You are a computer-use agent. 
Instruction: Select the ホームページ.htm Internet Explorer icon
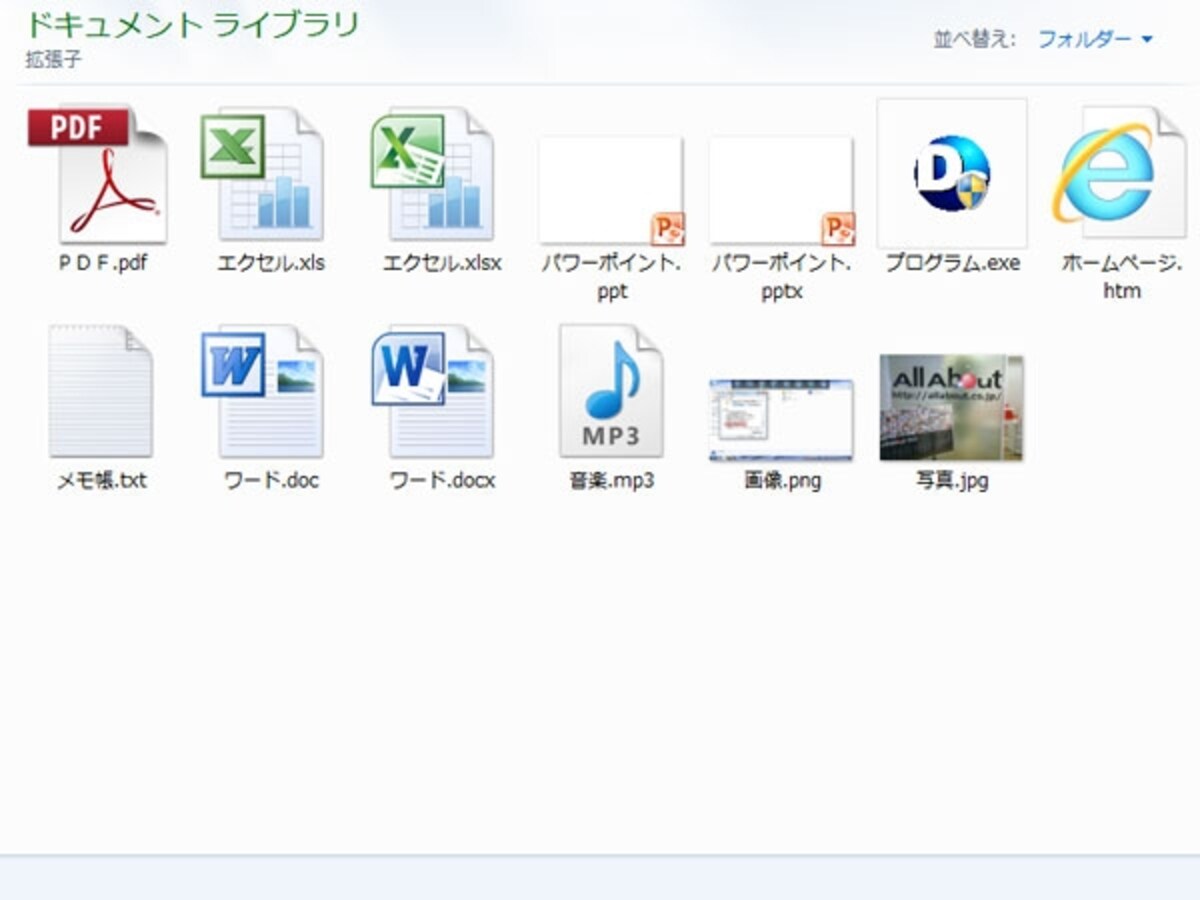(1119, 173)
